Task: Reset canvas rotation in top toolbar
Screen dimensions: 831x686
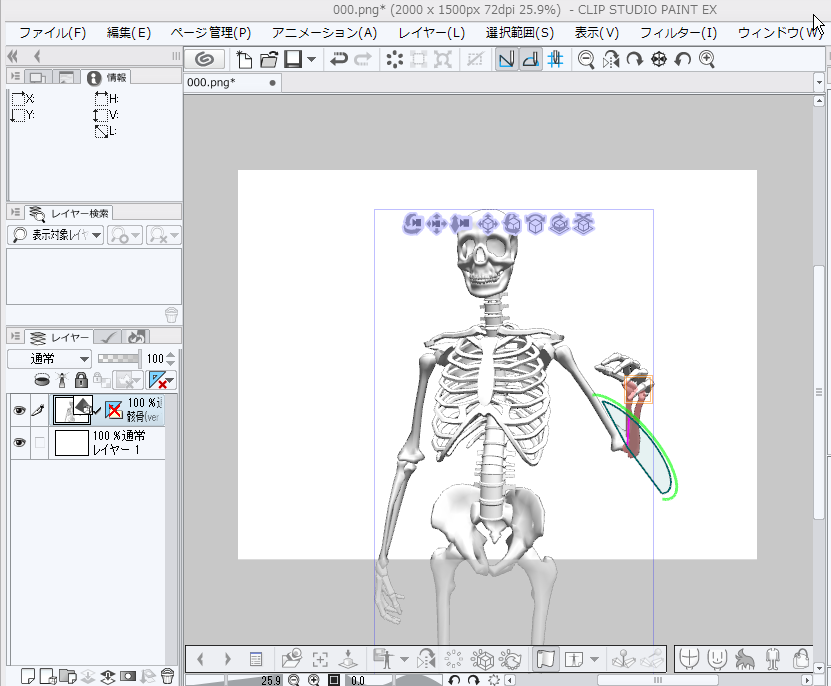Action: click(x=659, y=59)
